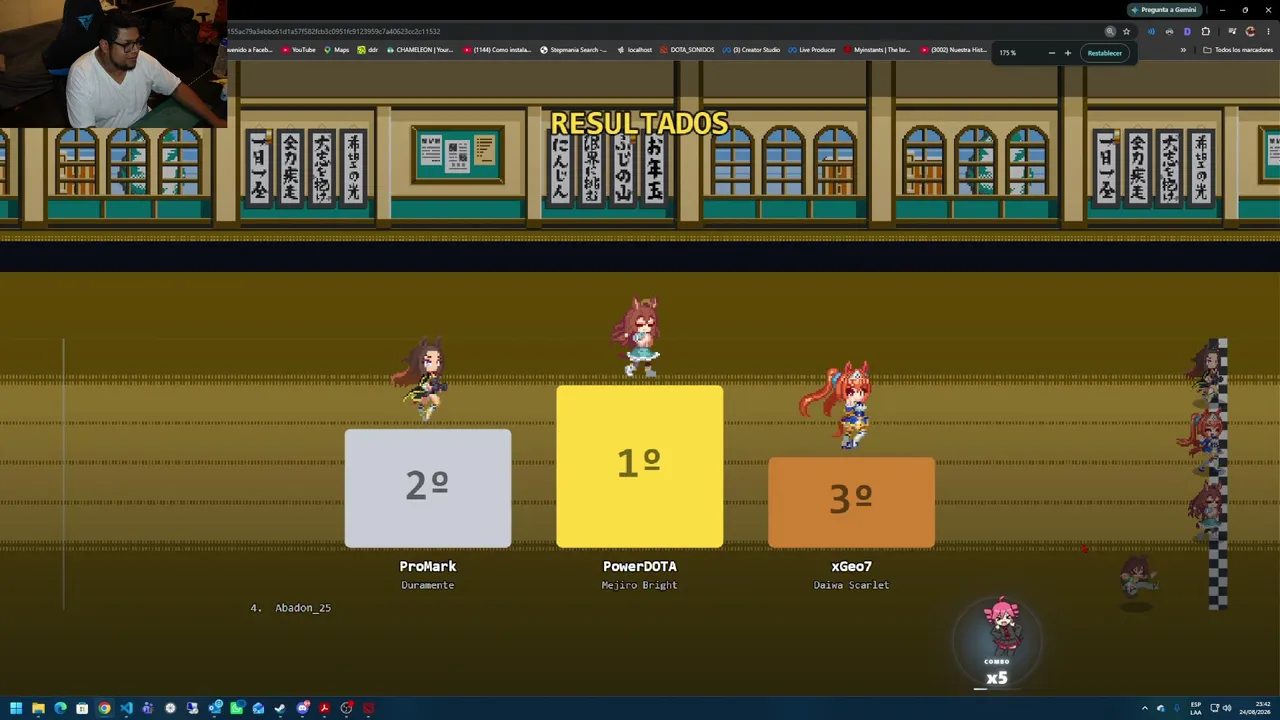Click the player name PowerDOTA
The image size is (1280, 720).
(640, 566)
